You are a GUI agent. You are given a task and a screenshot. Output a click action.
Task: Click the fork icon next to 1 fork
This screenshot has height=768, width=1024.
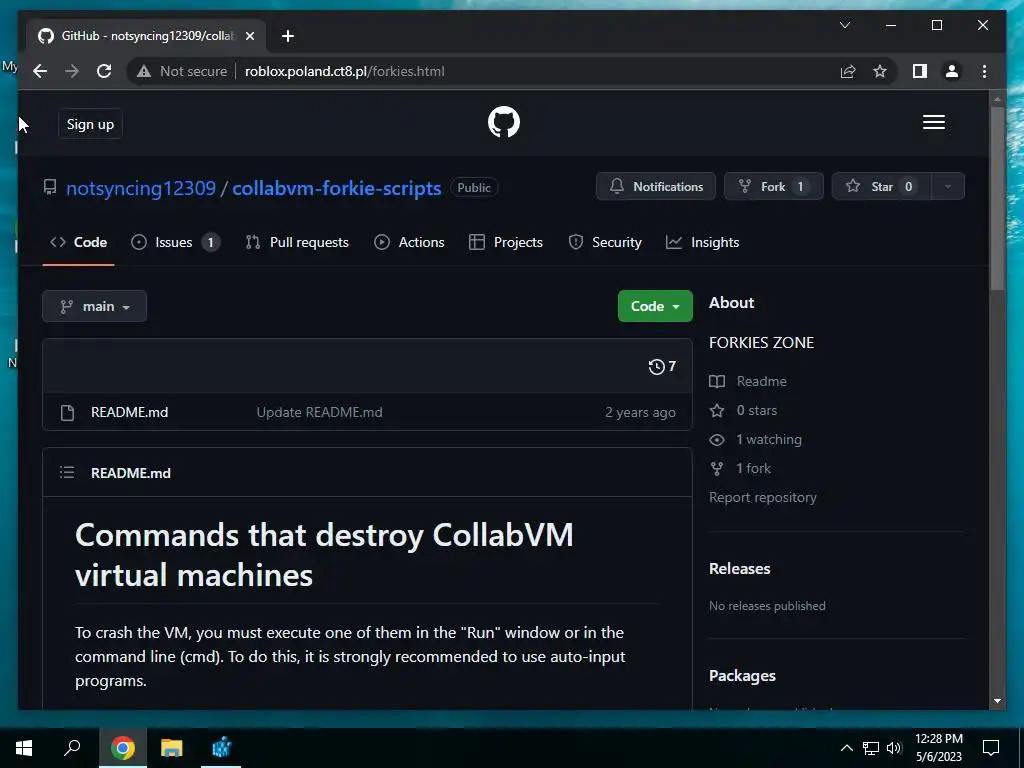click(717, 468)
